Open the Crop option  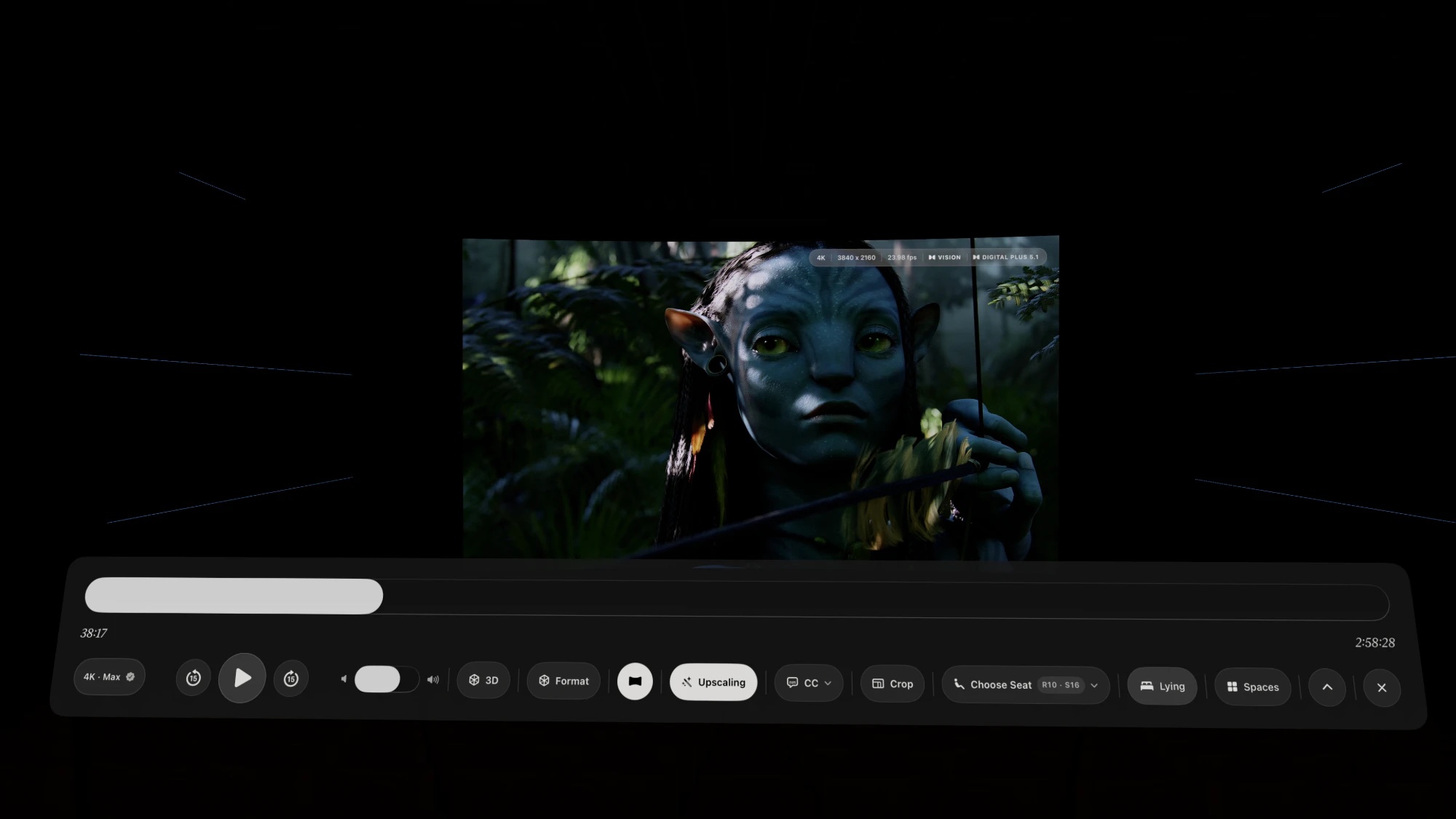click(x=893, y=684)
